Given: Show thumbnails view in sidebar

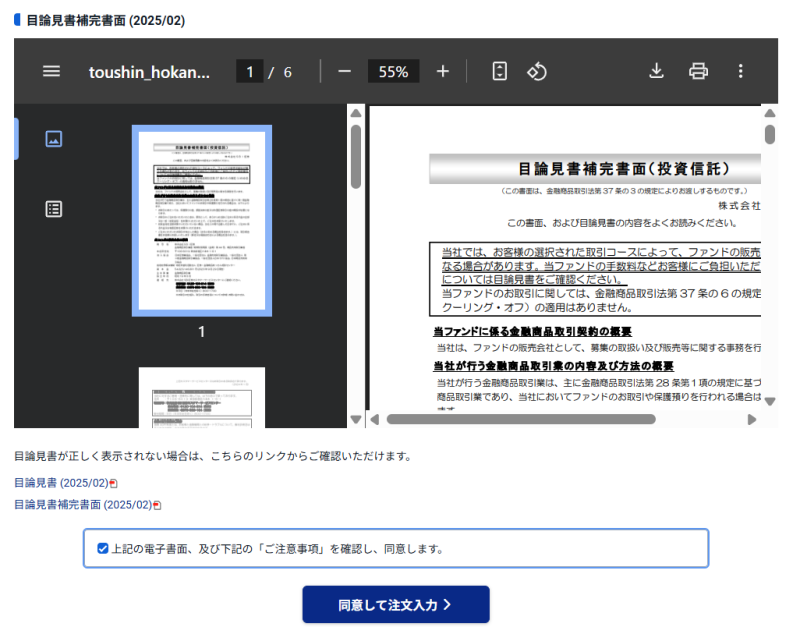Looking at the screenshot, I should [54, 139].
